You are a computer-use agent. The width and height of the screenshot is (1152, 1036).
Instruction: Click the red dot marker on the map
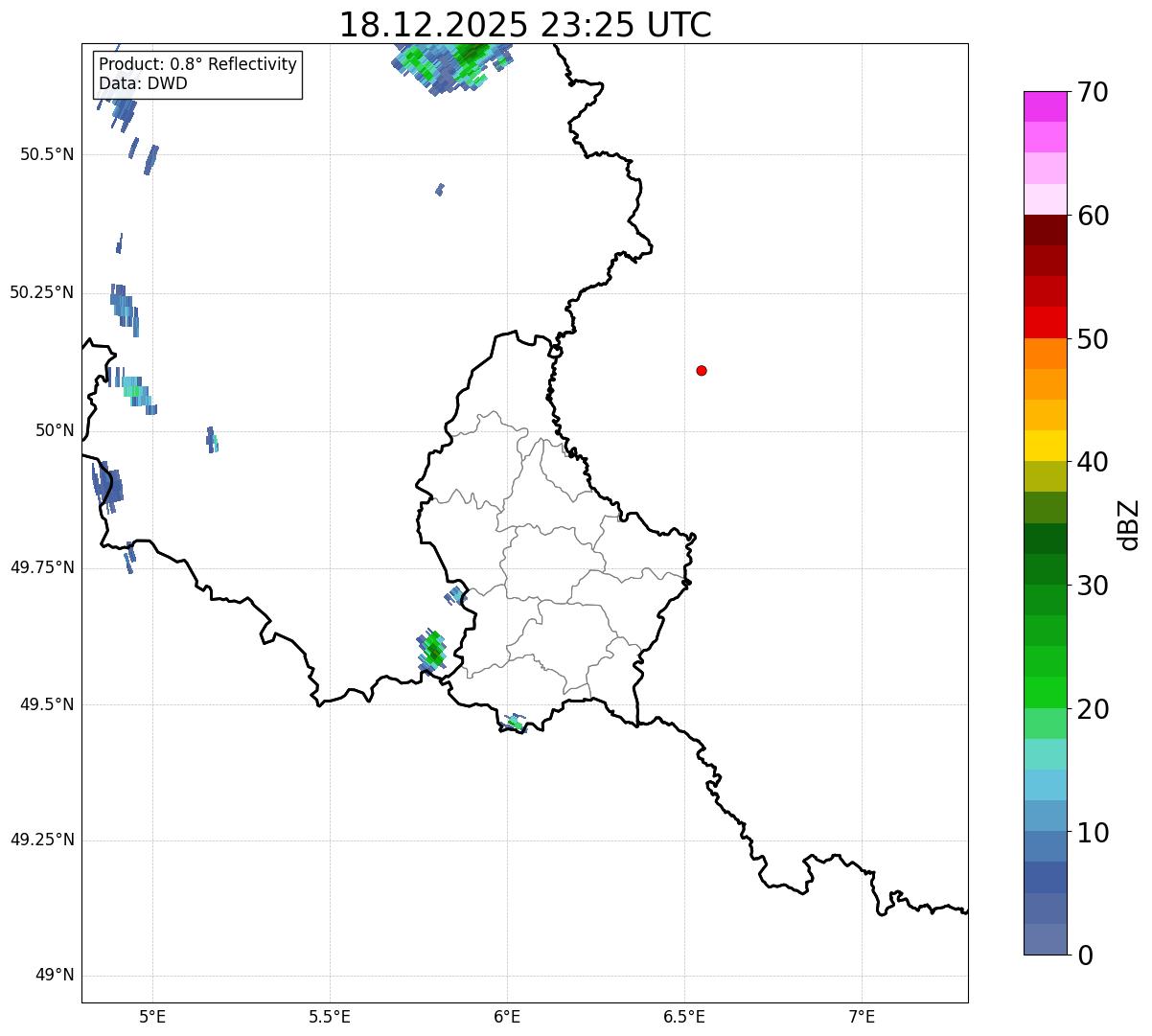pos(702,371)
